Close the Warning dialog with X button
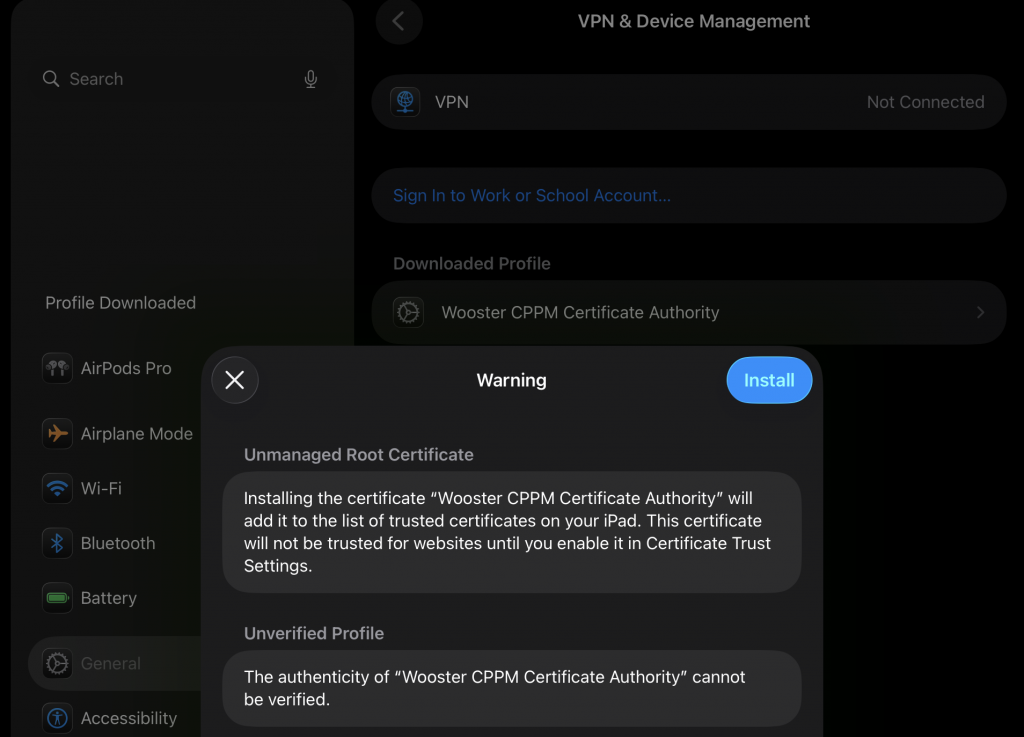 tap(235, 380)
